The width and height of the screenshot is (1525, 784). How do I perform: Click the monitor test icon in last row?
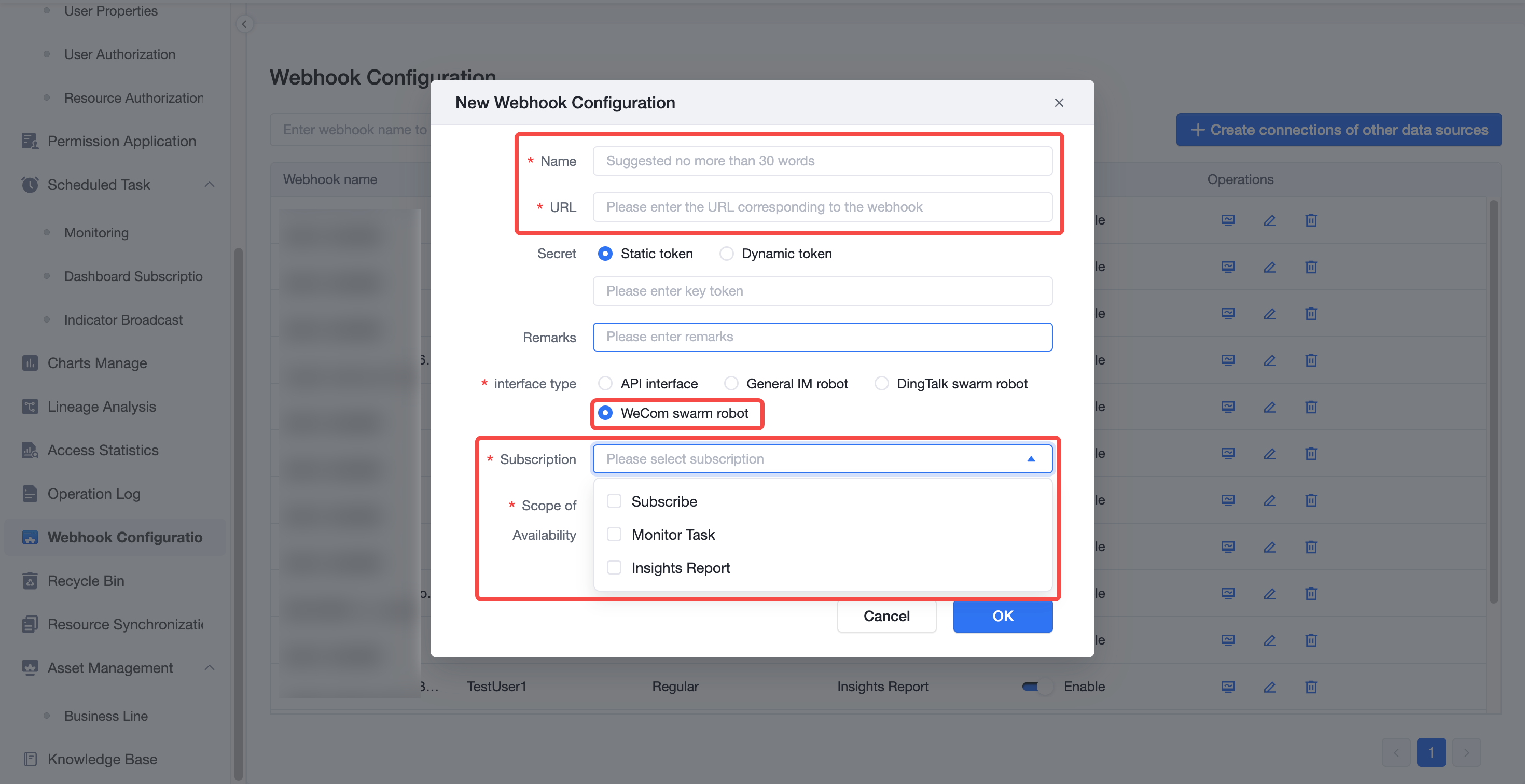1228,687
